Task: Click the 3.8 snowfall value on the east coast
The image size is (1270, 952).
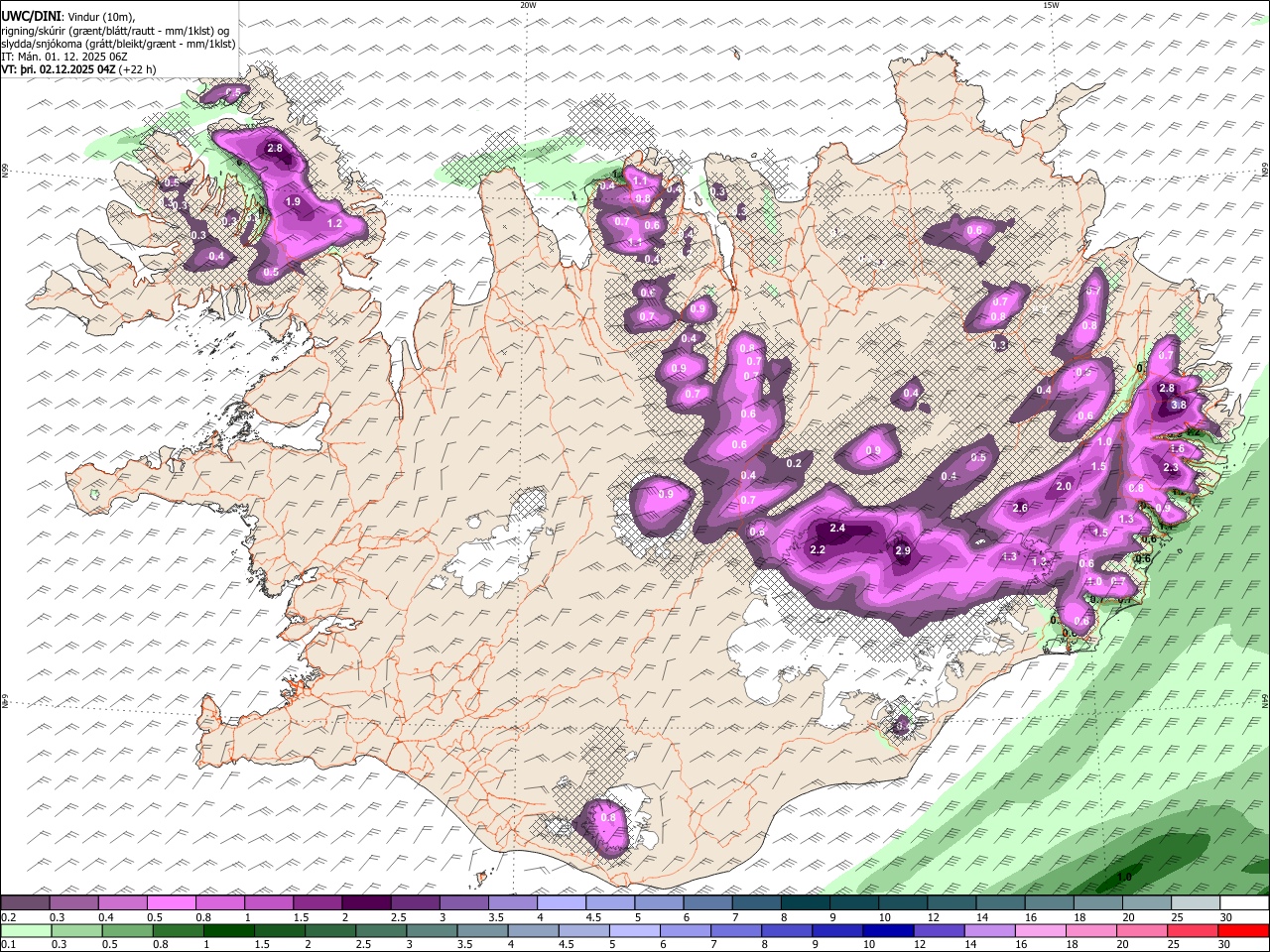Action: click(1179, 405)
